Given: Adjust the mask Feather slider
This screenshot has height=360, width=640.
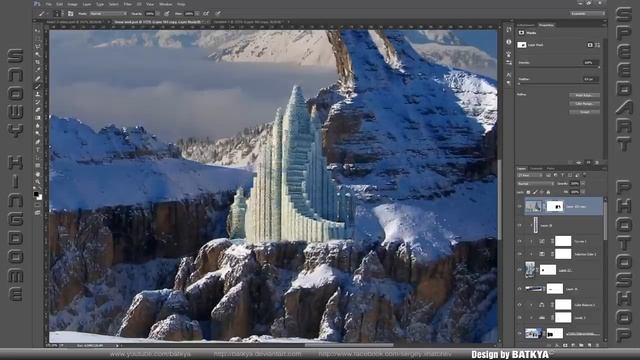Looking at the screenshot, I should 560,83.
